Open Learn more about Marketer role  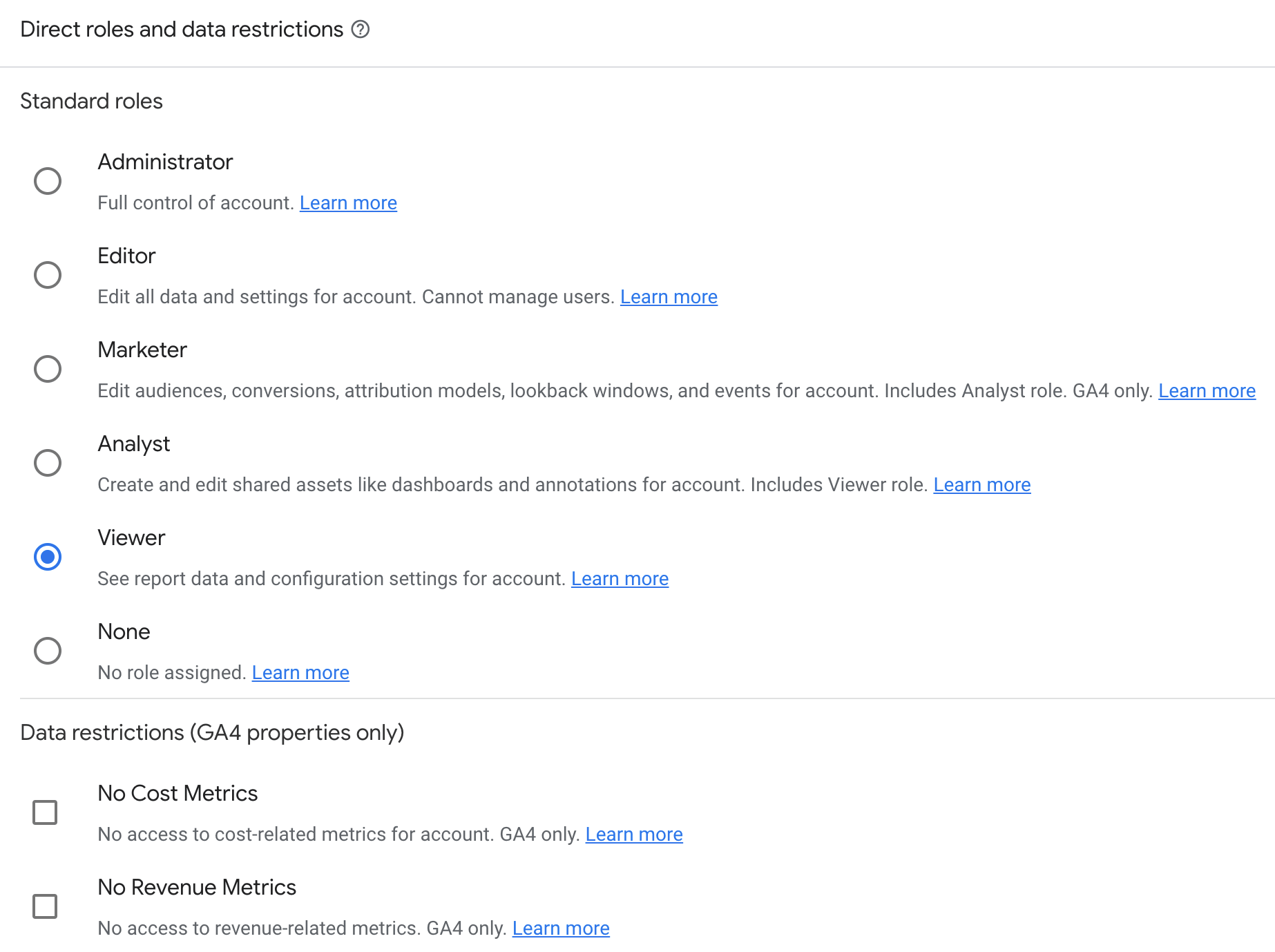click(x=1207, y=390)
